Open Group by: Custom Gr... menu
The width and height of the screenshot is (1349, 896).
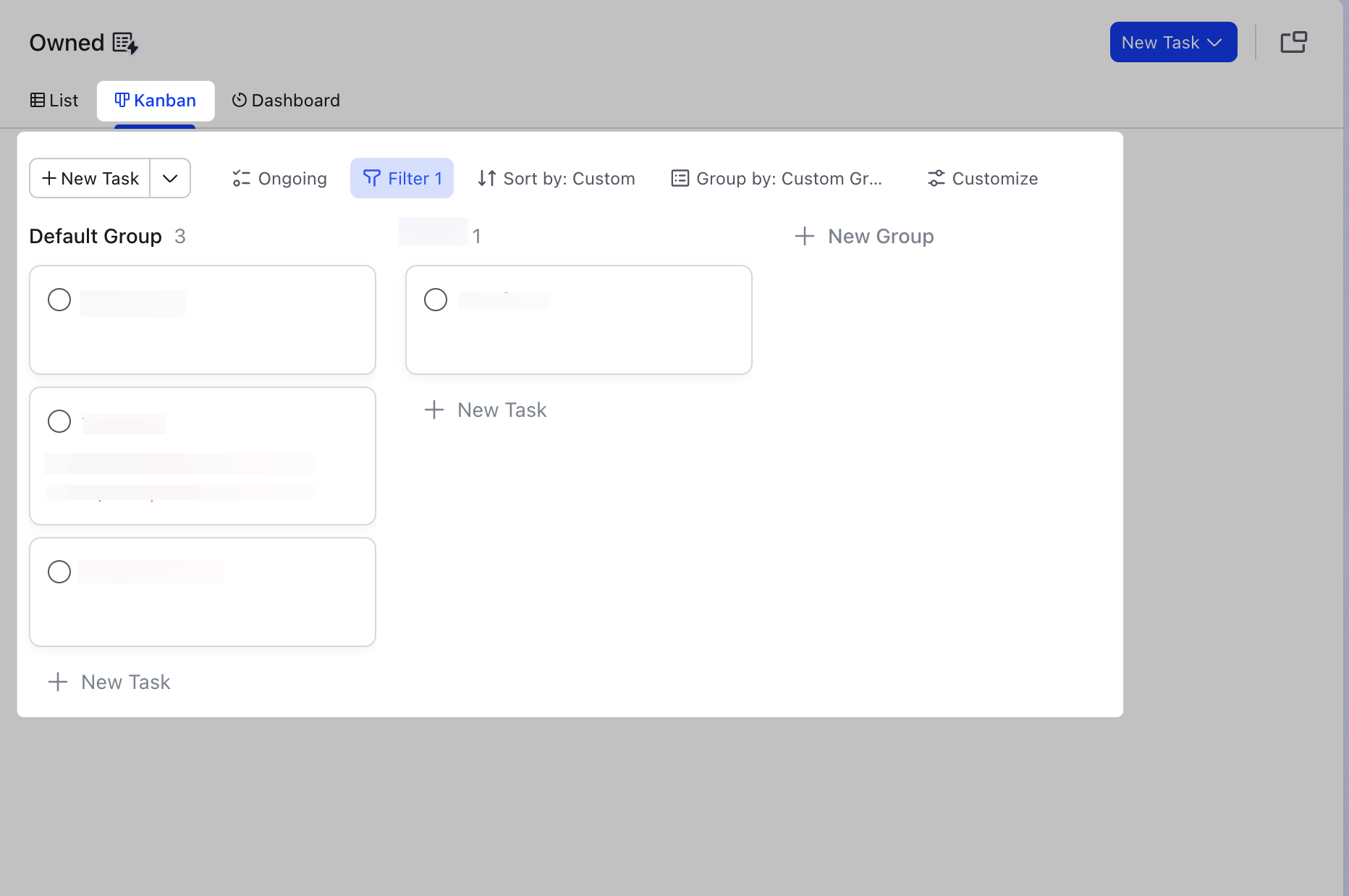pyautogui.click(x=777, y=178)
